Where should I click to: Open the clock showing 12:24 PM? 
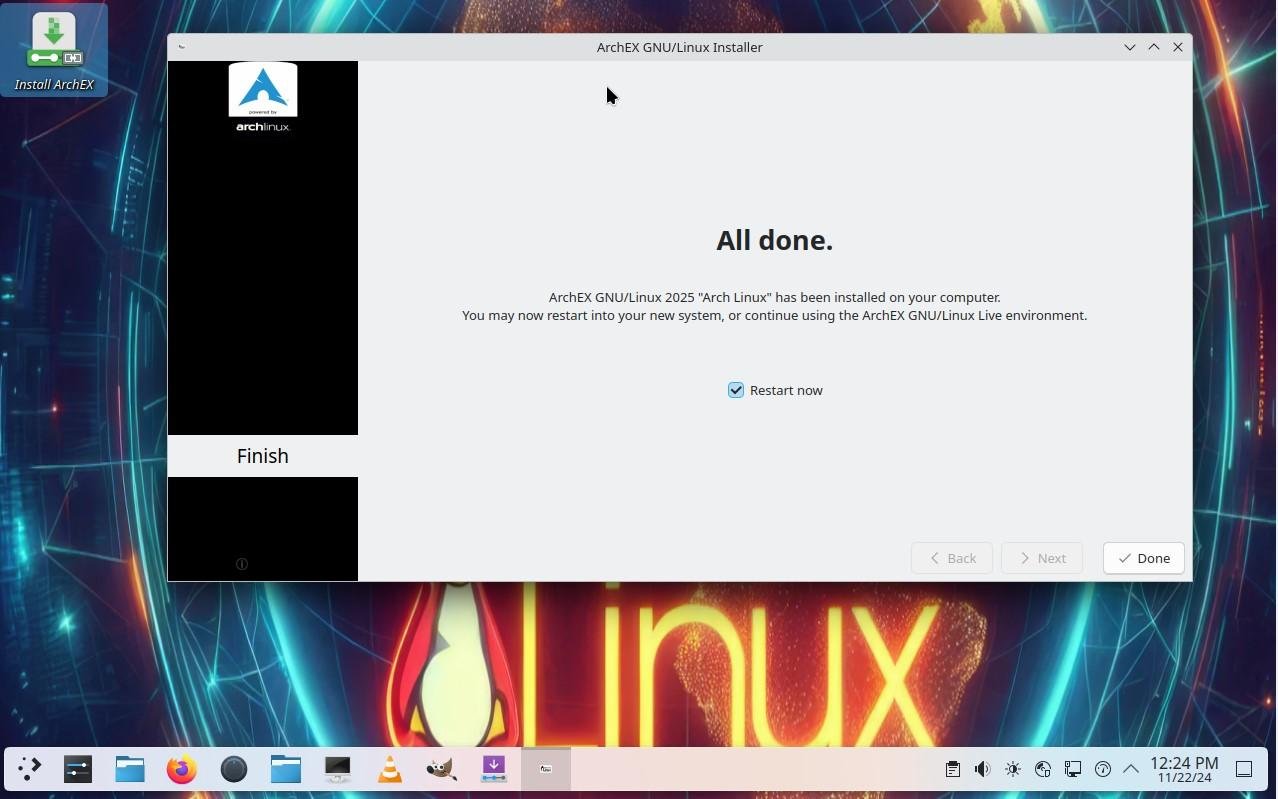(x=1184, y=769)
